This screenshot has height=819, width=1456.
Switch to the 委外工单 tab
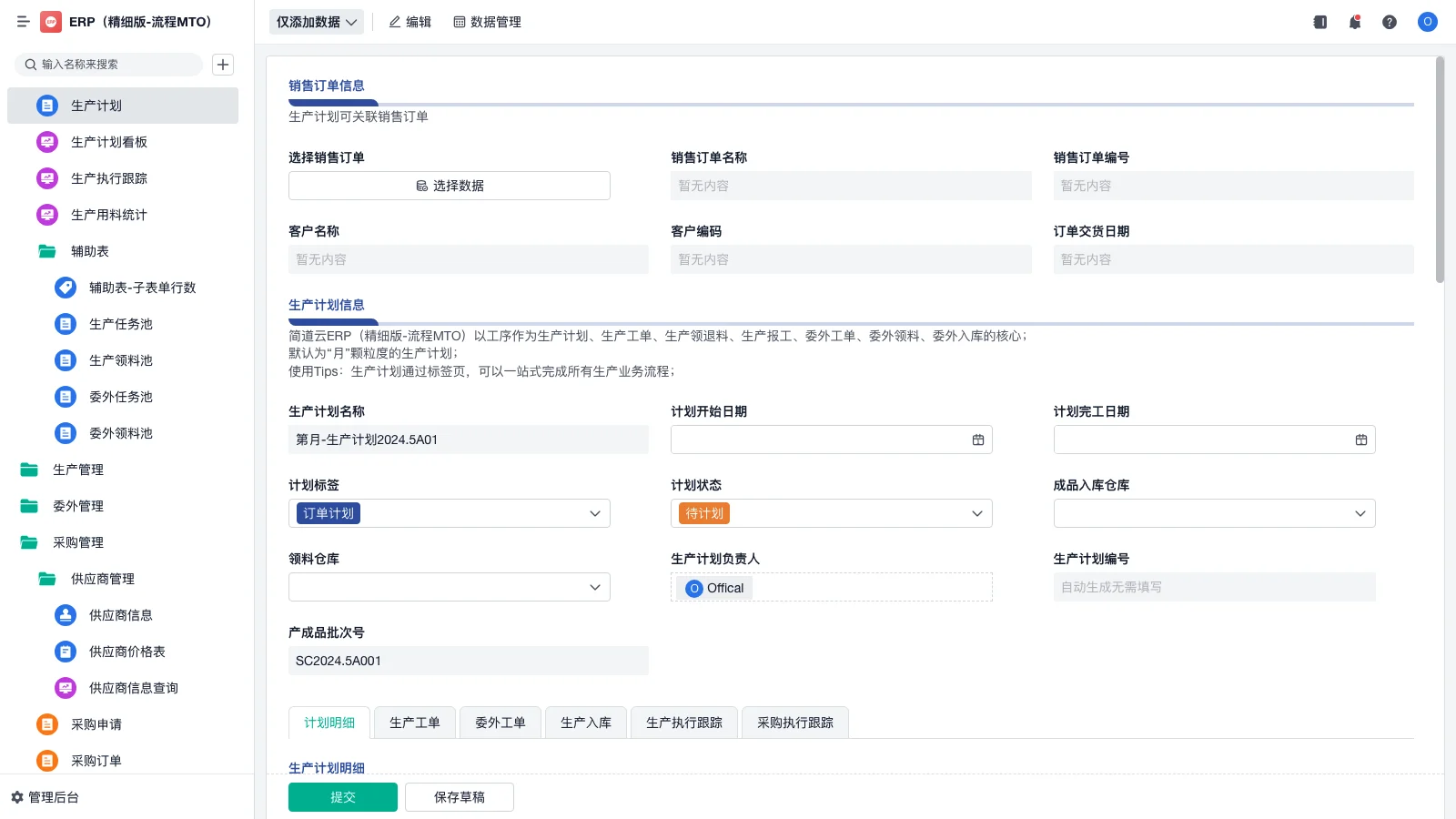click(x=500, y=722)
